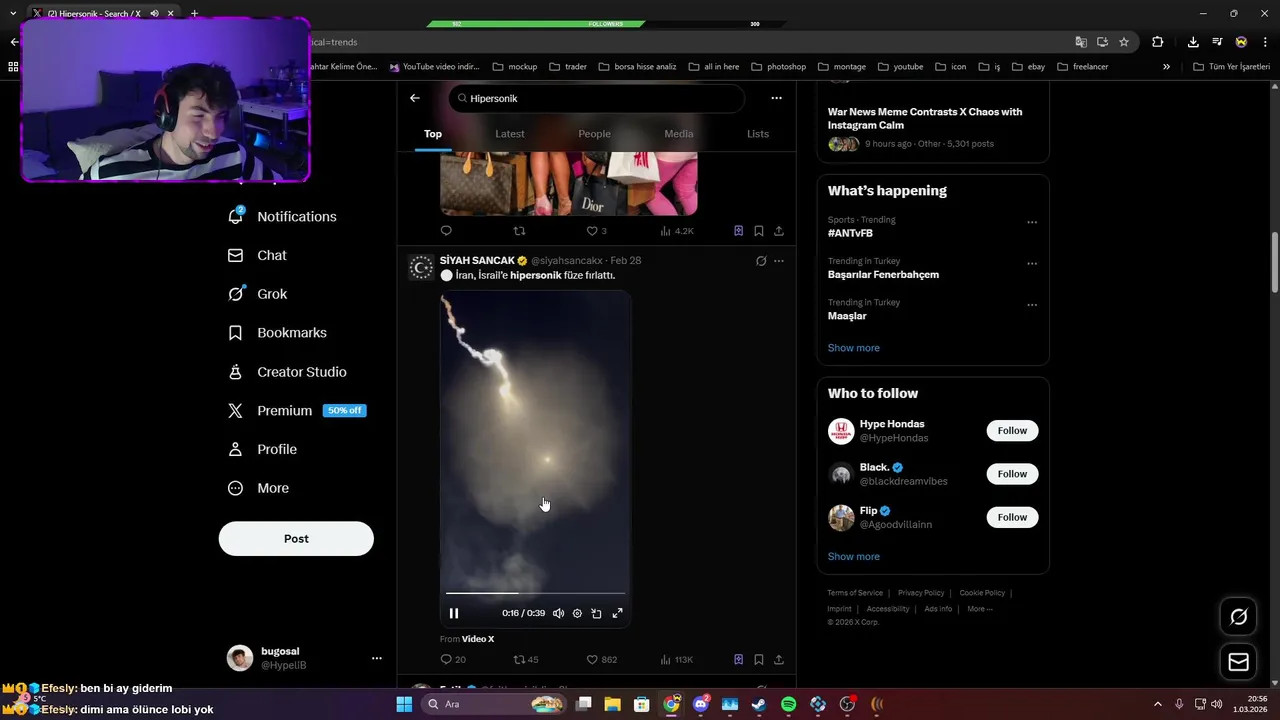Screen dimensions: 1280x720
Task: Click the white Post button
Action: click(296, 538)
